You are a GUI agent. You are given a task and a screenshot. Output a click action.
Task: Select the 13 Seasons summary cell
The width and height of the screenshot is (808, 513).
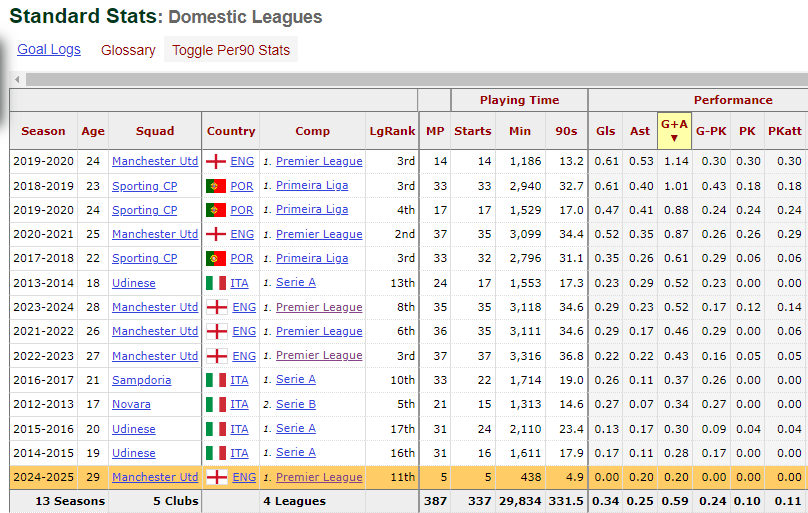coord(59,501)
